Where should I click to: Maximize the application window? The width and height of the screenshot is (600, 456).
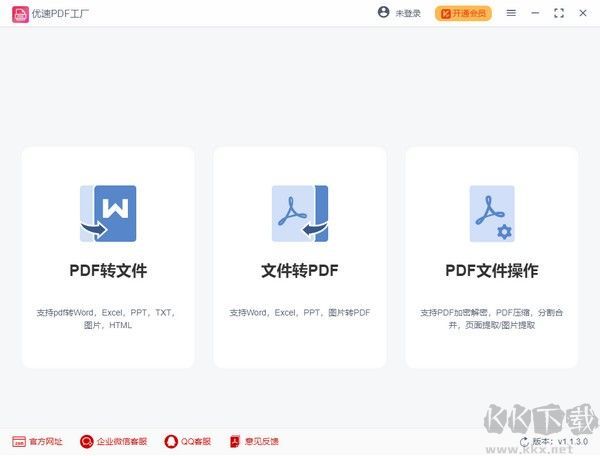coord(559,13)
